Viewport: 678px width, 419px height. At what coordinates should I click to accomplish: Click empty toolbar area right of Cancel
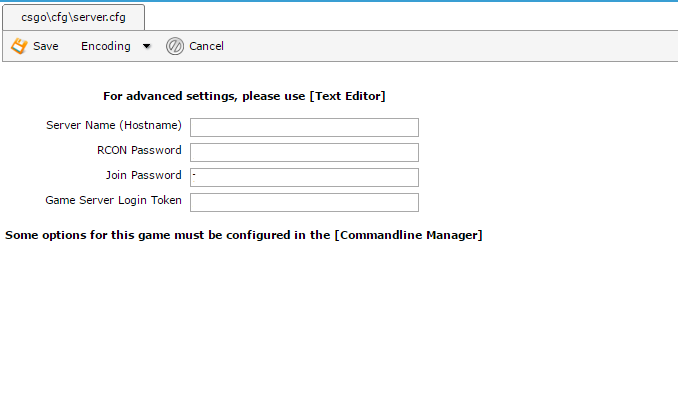click(x=450, y=46)
